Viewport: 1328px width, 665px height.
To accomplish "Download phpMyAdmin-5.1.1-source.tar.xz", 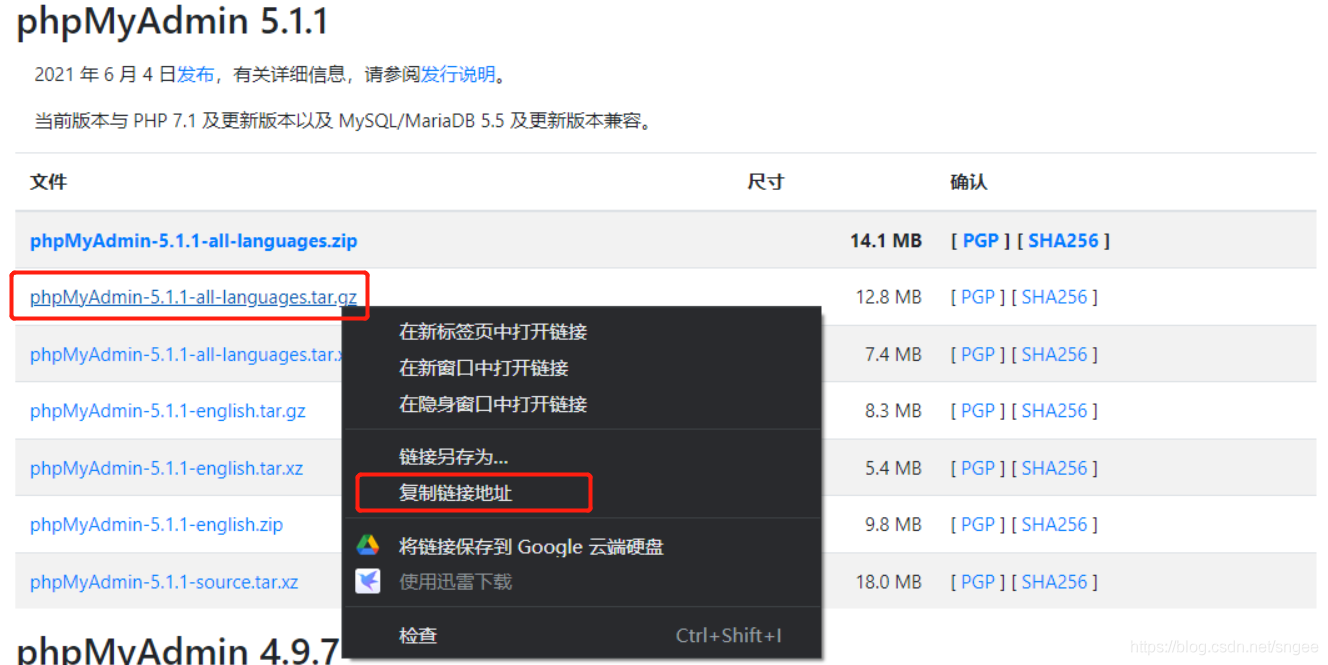I will [164, 582].
